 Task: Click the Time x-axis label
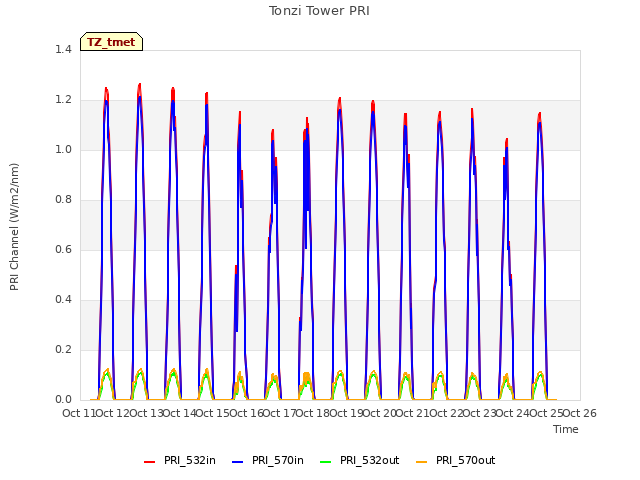tap(566, 429)
